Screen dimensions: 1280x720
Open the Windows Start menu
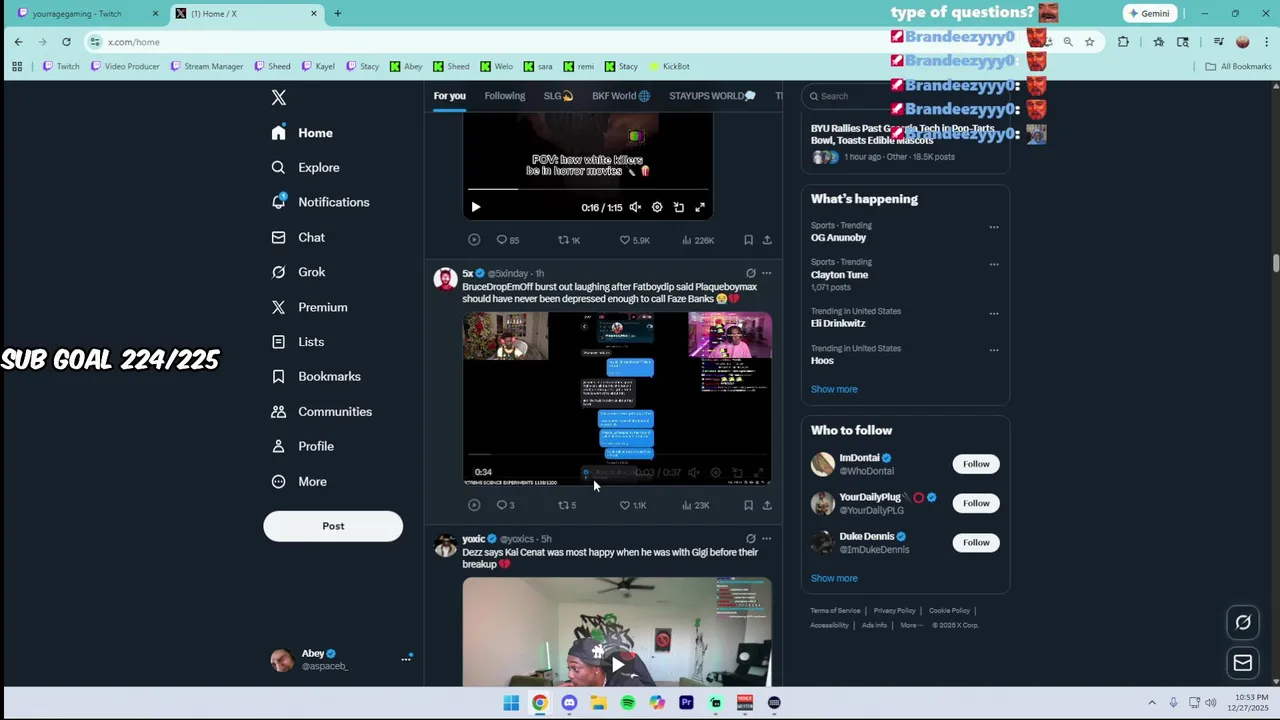pos(511,703)
